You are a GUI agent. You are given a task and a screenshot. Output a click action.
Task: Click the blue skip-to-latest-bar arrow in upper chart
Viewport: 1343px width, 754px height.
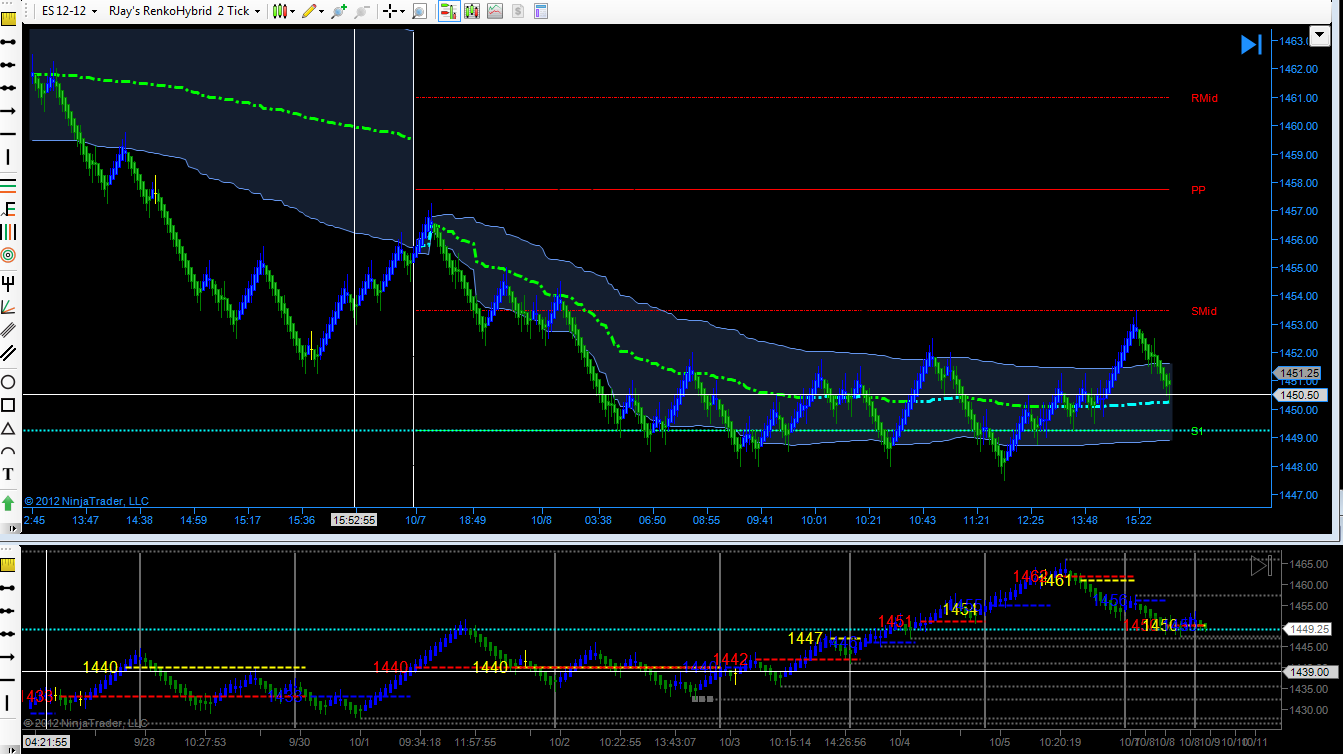tap(1251, 44)
